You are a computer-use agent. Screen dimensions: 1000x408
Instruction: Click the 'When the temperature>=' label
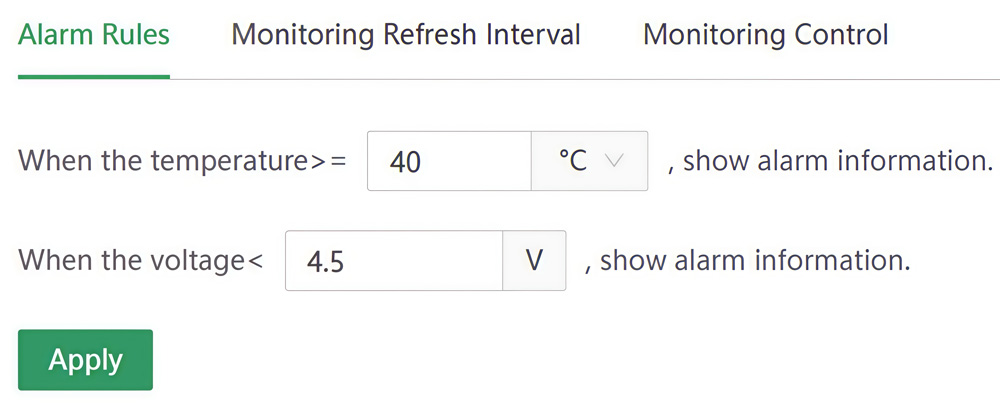click(183, 161)
